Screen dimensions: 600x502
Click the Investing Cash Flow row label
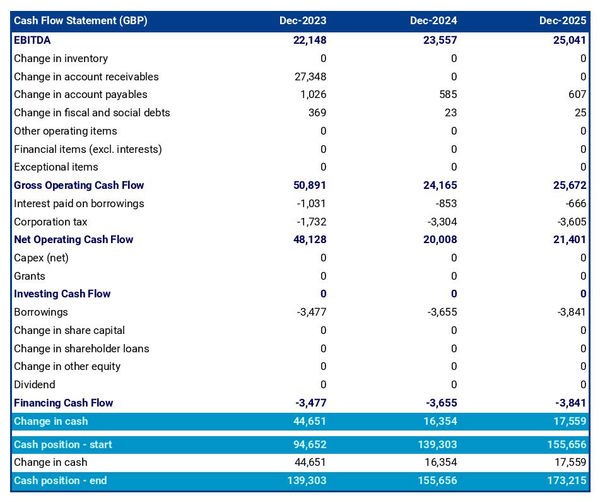point(62,294)
